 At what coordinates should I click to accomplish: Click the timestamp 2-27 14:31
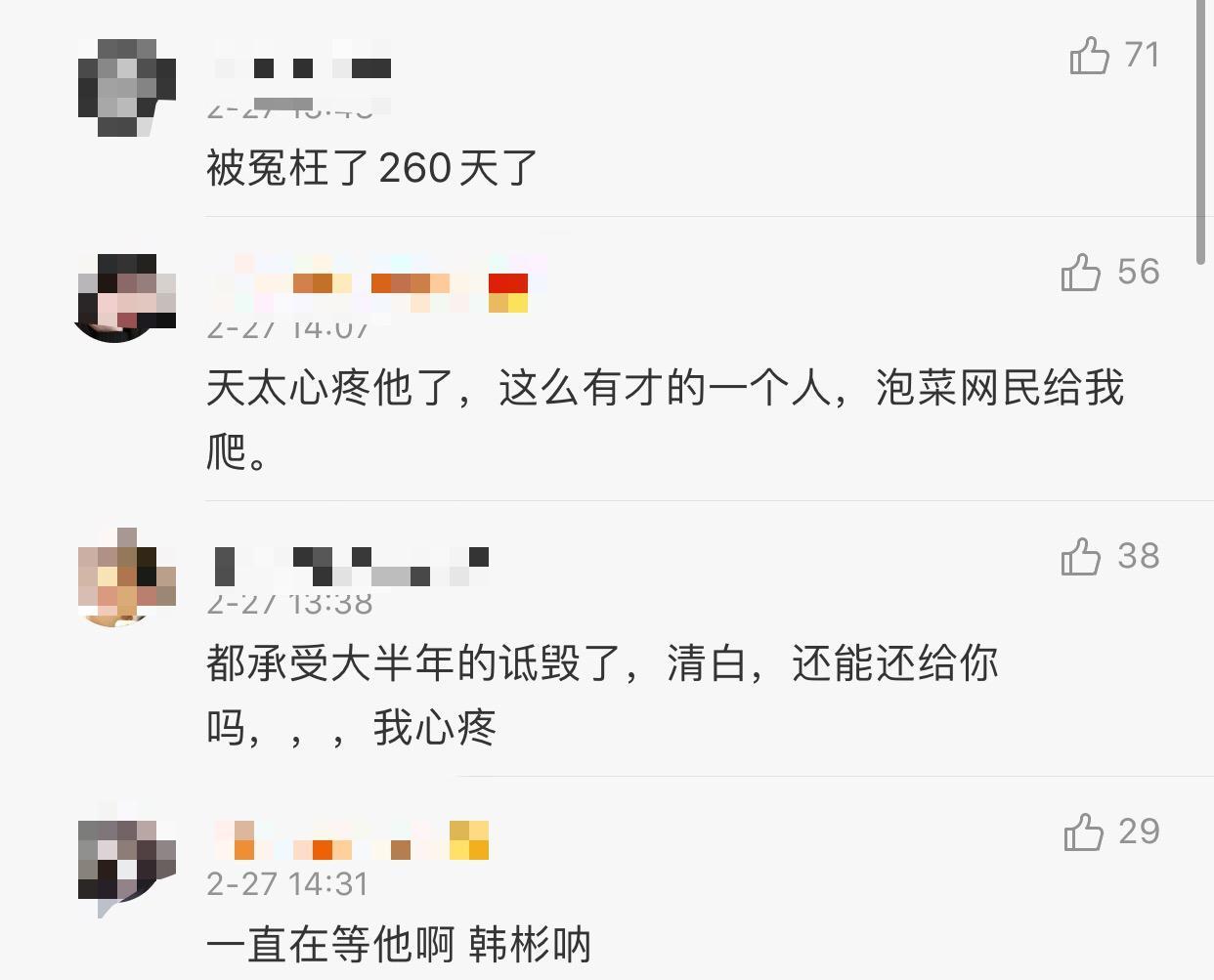[x=287, y=884]
